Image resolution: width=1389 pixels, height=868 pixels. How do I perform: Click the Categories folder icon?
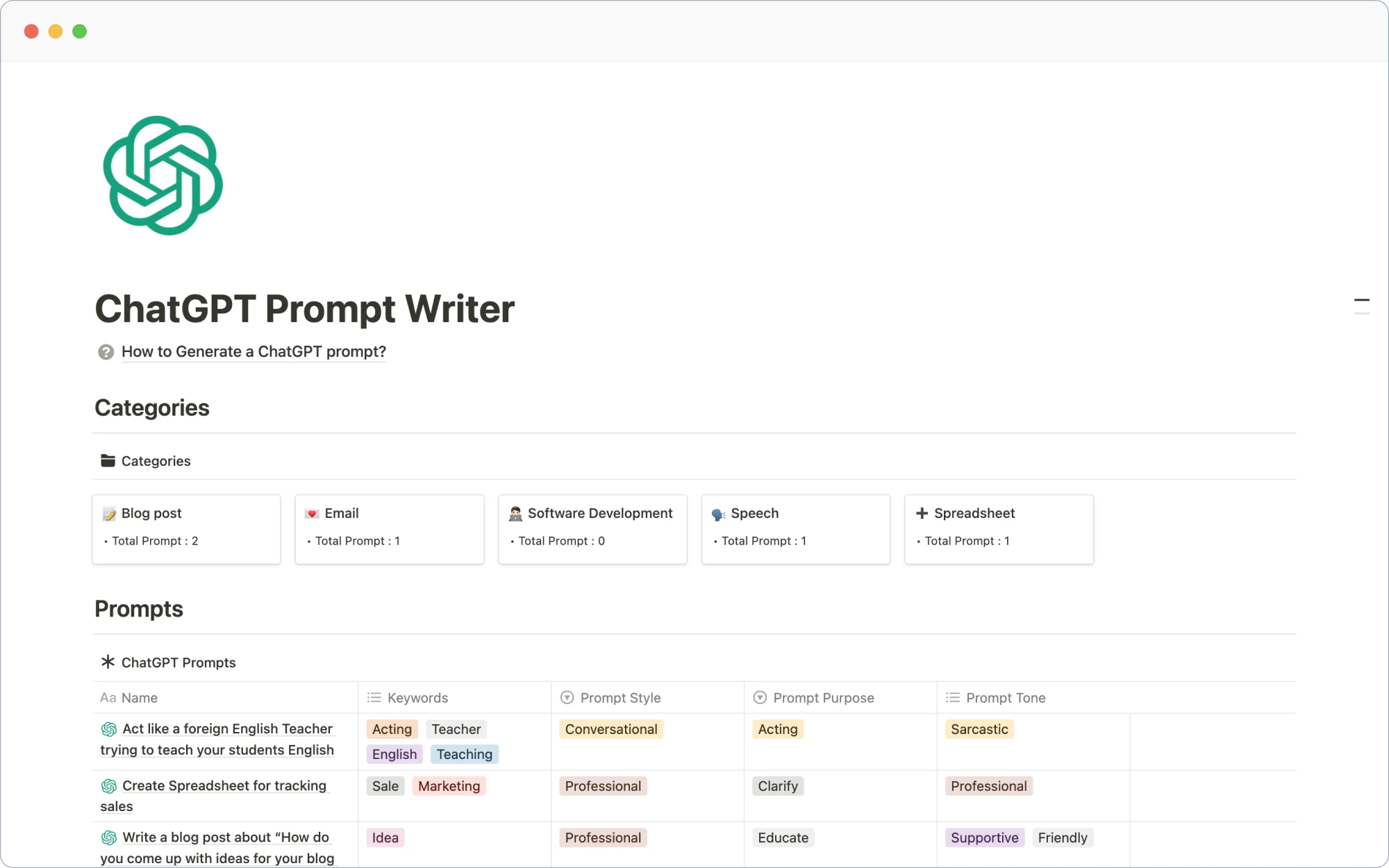point(107,461)
